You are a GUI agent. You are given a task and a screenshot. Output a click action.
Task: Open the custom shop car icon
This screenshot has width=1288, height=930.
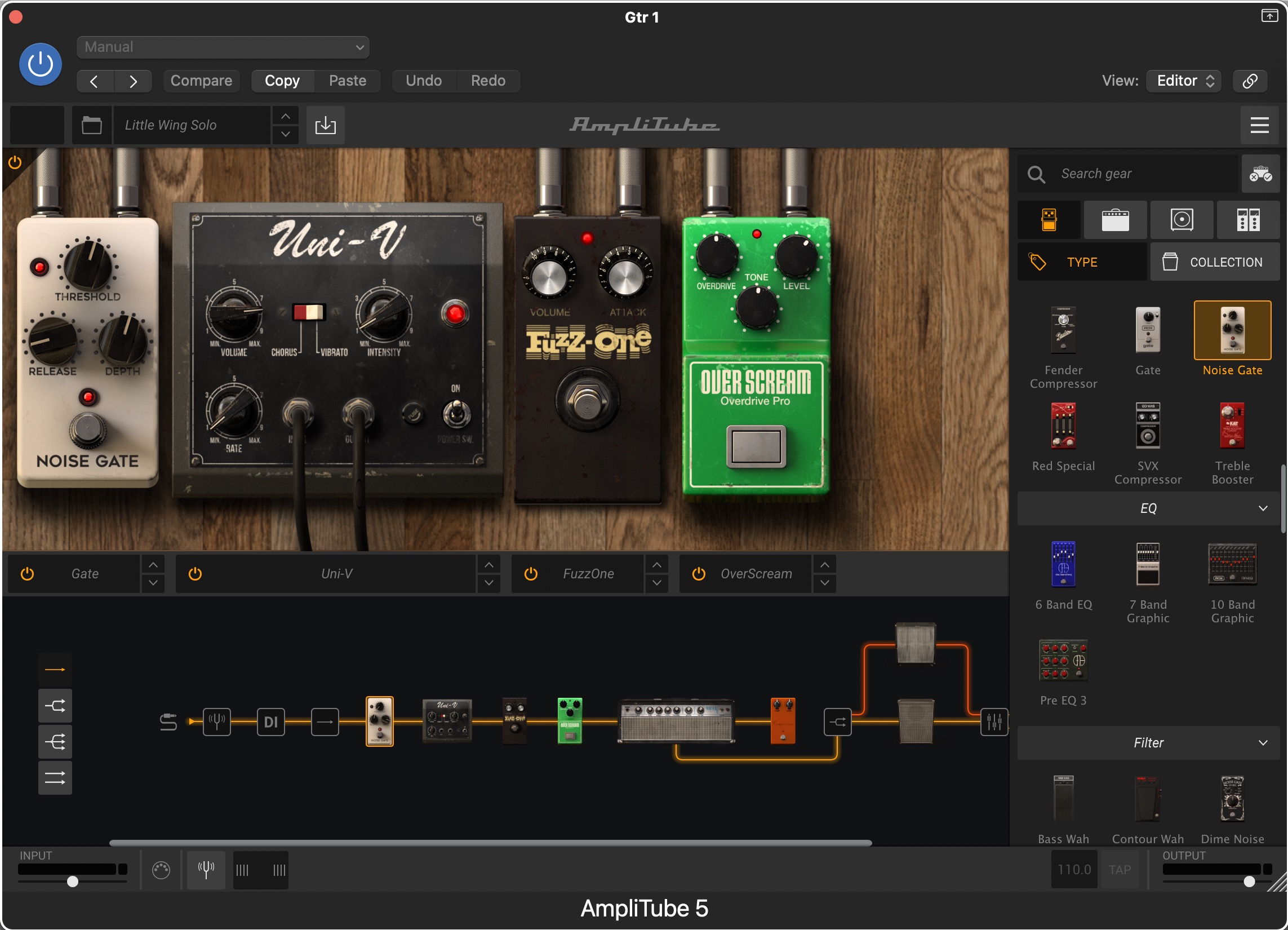[x=1260, y=173]
